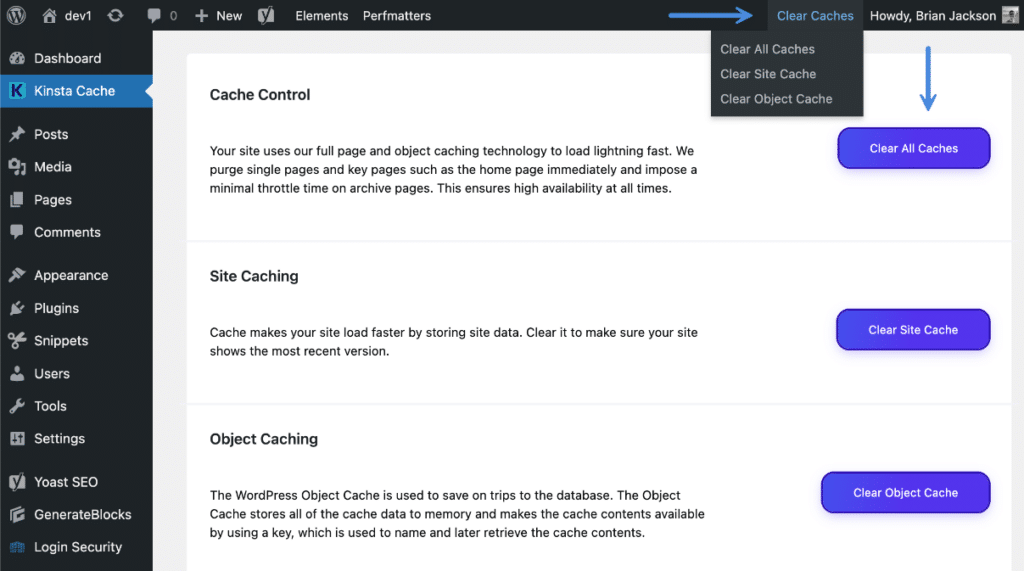Click the Site Caching heading

(253, 276)
